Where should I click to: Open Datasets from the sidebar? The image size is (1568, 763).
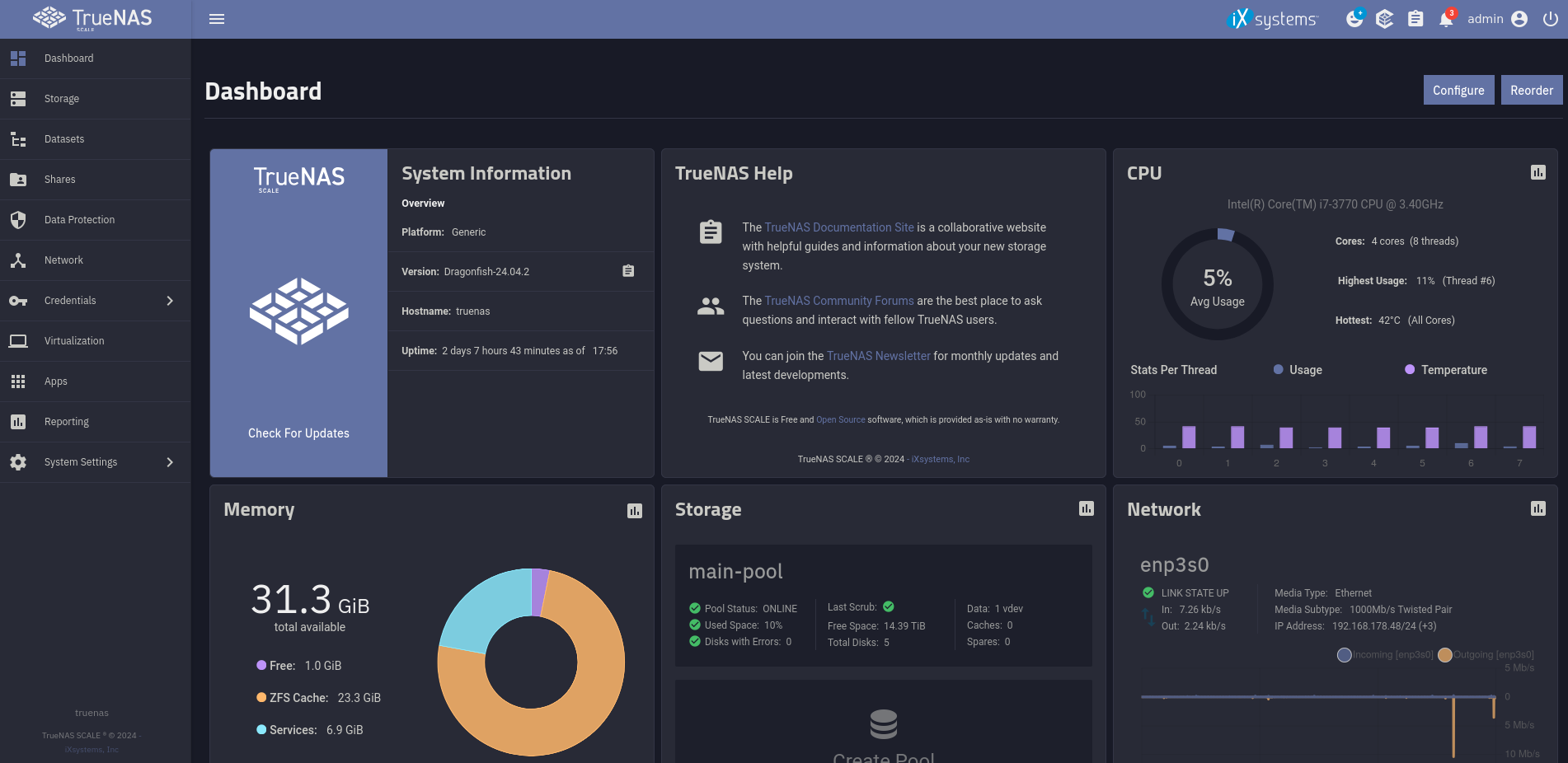[96, 139]
